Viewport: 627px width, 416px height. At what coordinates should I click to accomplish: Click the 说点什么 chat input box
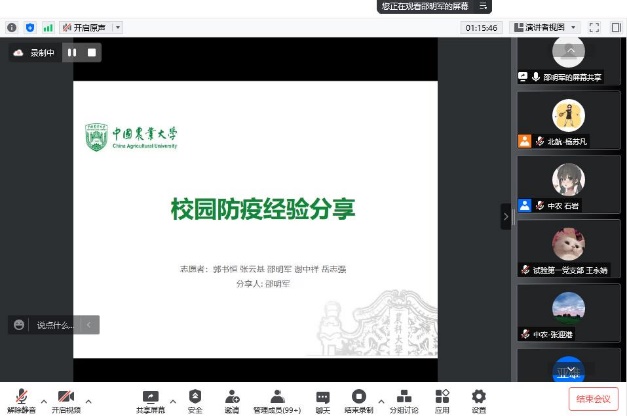[55, 325]
